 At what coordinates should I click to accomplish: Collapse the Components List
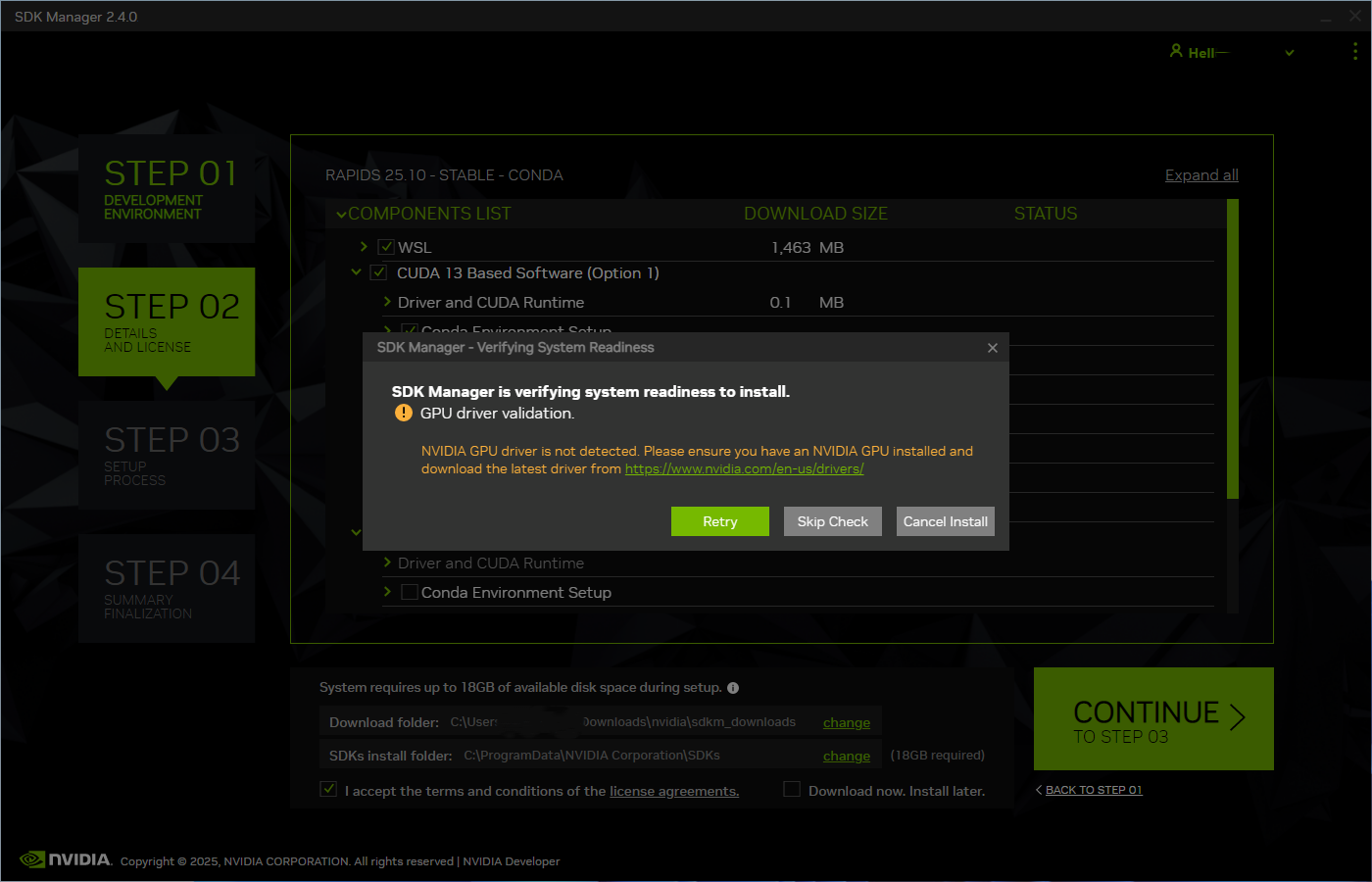341,213
